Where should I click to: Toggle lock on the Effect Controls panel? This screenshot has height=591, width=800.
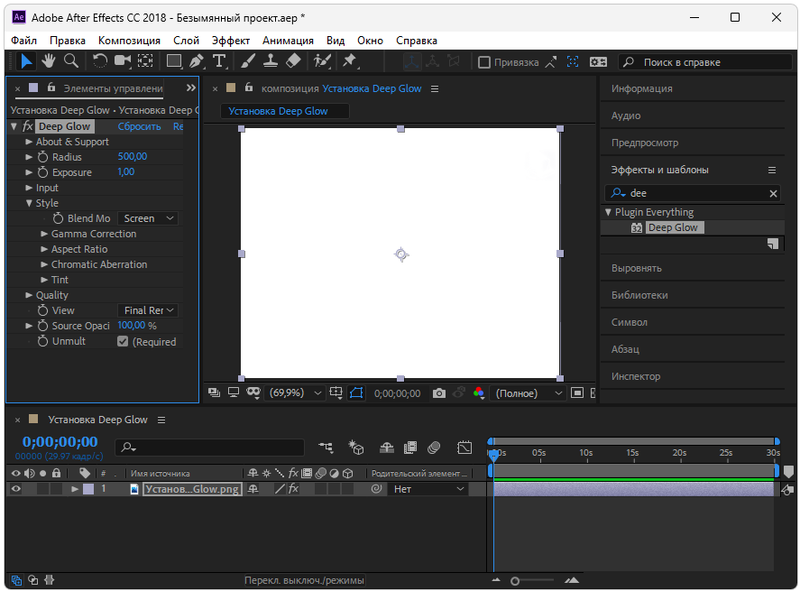(51, 87)
